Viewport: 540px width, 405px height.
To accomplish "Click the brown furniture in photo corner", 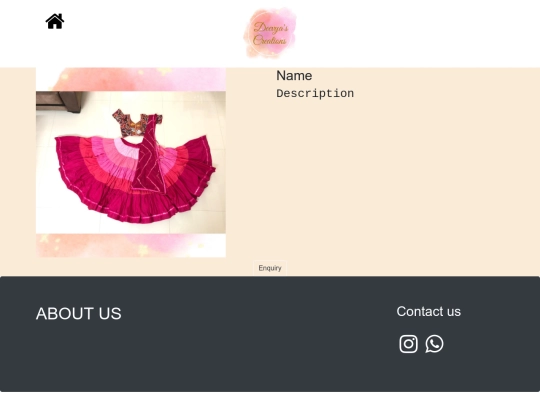I will pos(59,101).
